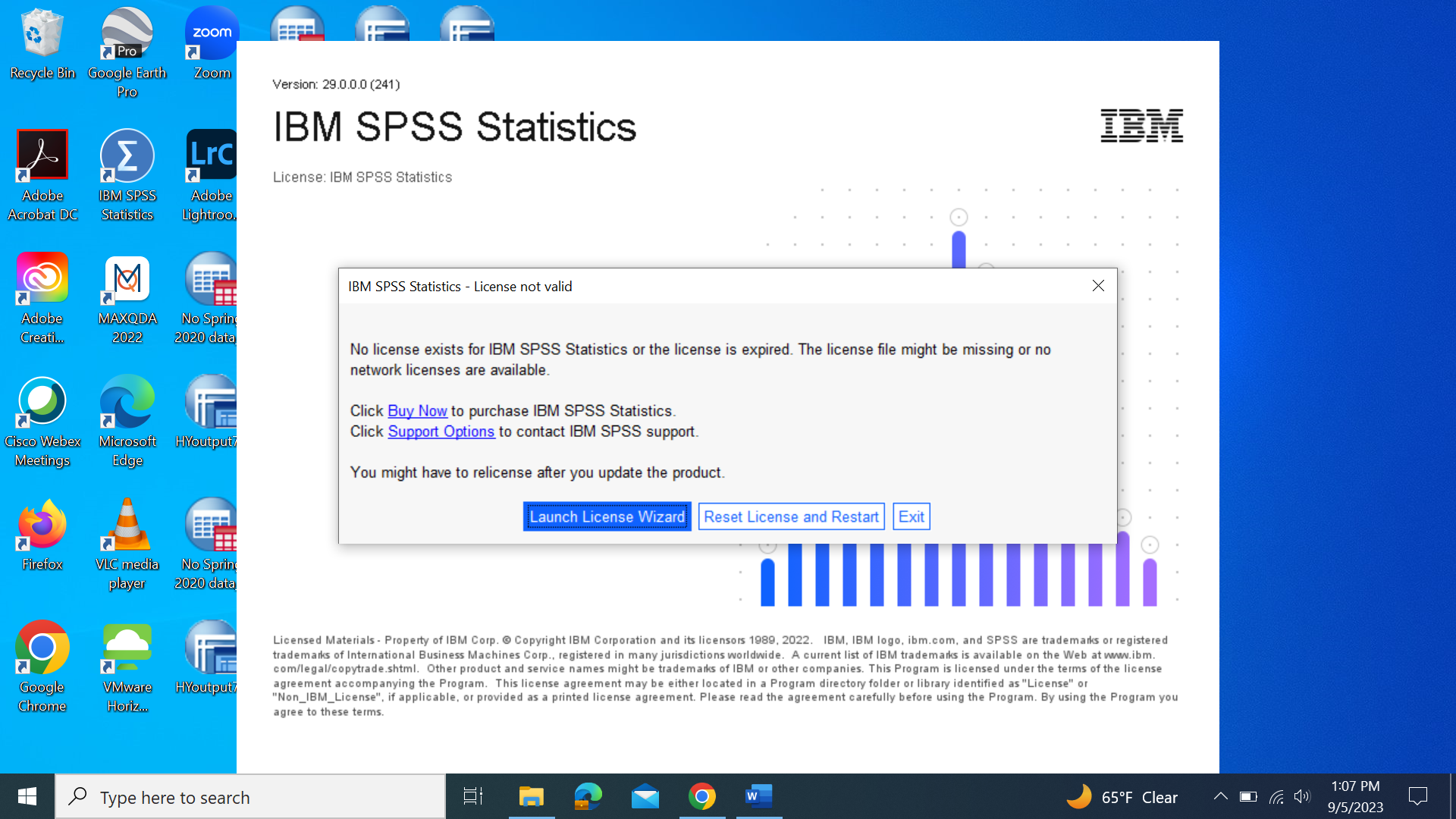1456x819 pixels.
Task: Click Reset License and Restart button
Action: tap(791, 517)
